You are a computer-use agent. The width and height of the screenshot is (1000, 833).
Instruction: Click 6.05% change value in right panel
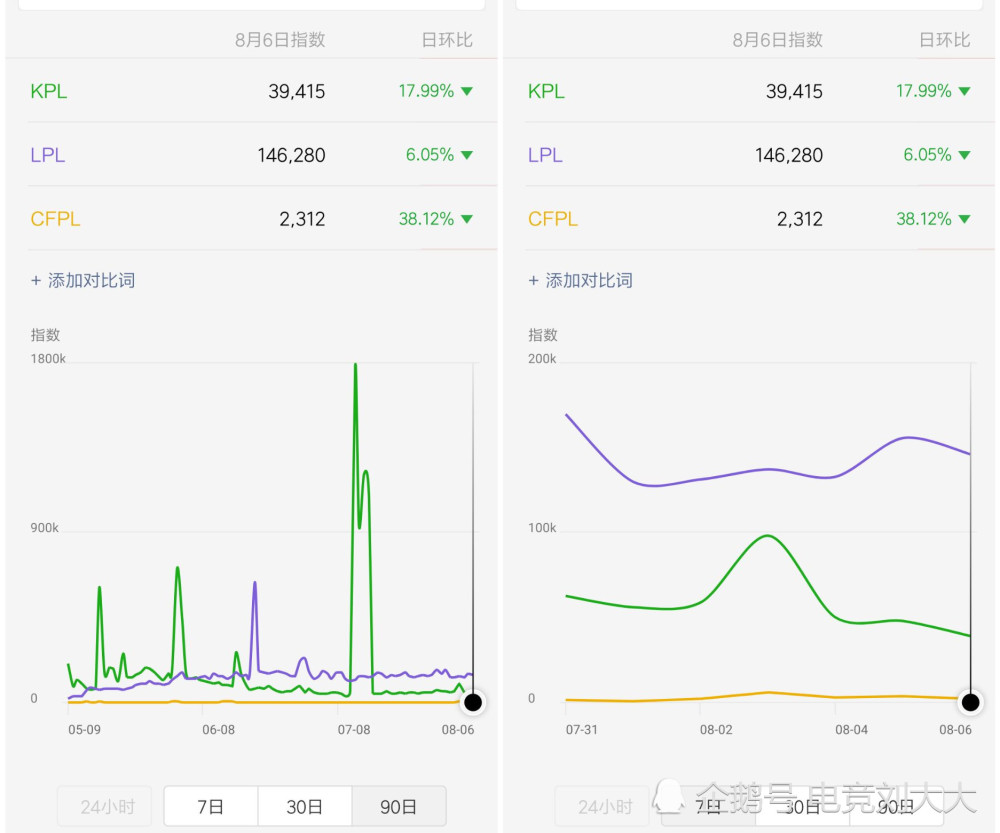pos(927,155)
